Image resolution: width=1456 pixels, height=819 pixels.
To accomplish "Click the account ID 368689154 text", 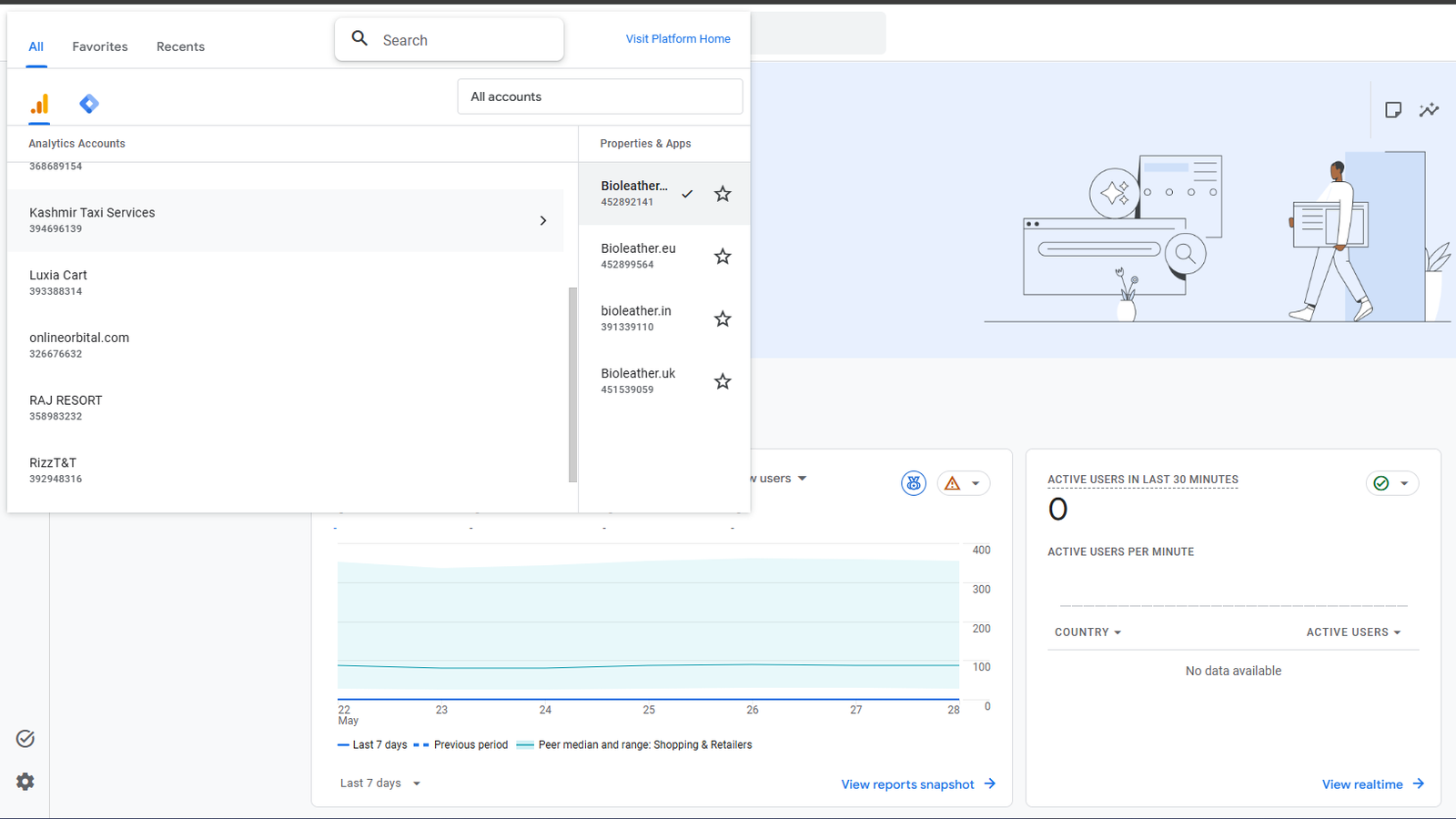I will (x=56, y=167).
